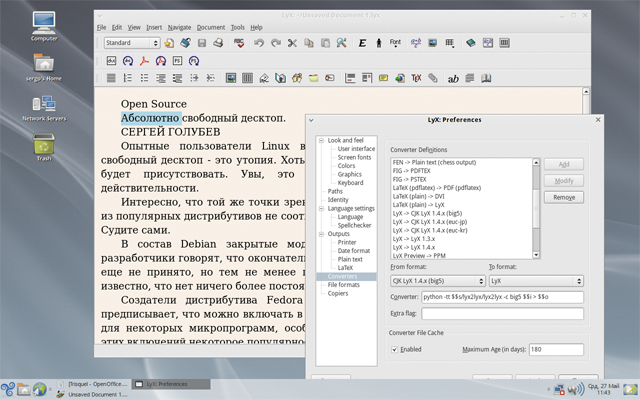Image resolution: width=640 pixels, height=400 pixels.
Task: Collapse the Outputs tree node
Action: point(321,234)
